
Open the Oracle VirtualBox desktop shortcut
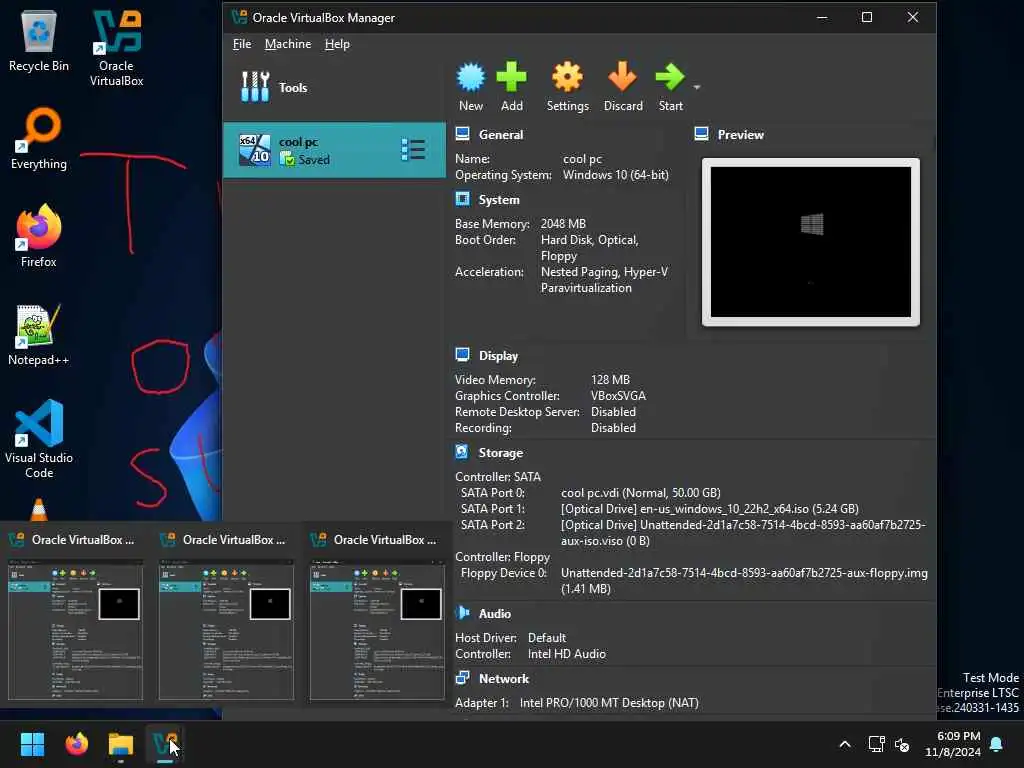point(116,48)
